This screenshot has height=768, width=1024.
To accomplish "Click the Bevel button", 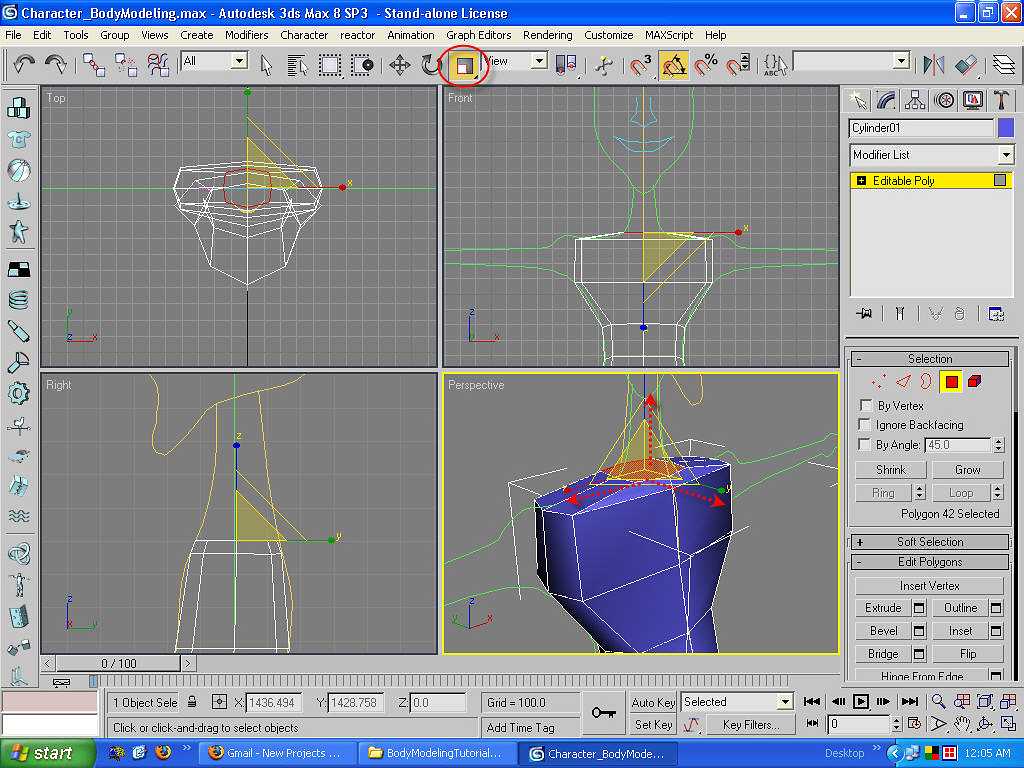I will pyautogui.click(x=883, y=631).
